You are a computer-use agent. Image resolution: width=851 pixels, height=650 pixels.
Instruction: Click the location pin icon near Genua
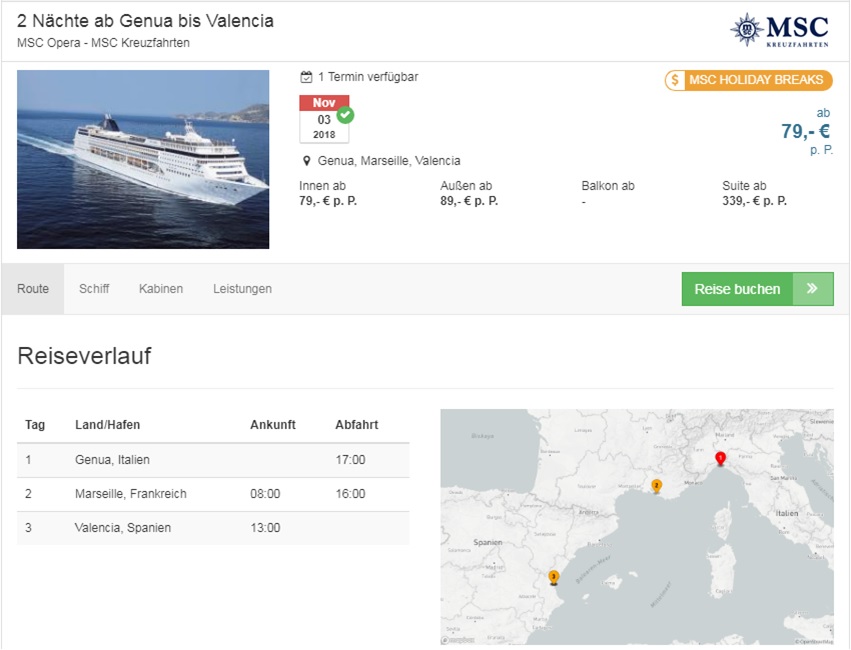pos(307,161)
